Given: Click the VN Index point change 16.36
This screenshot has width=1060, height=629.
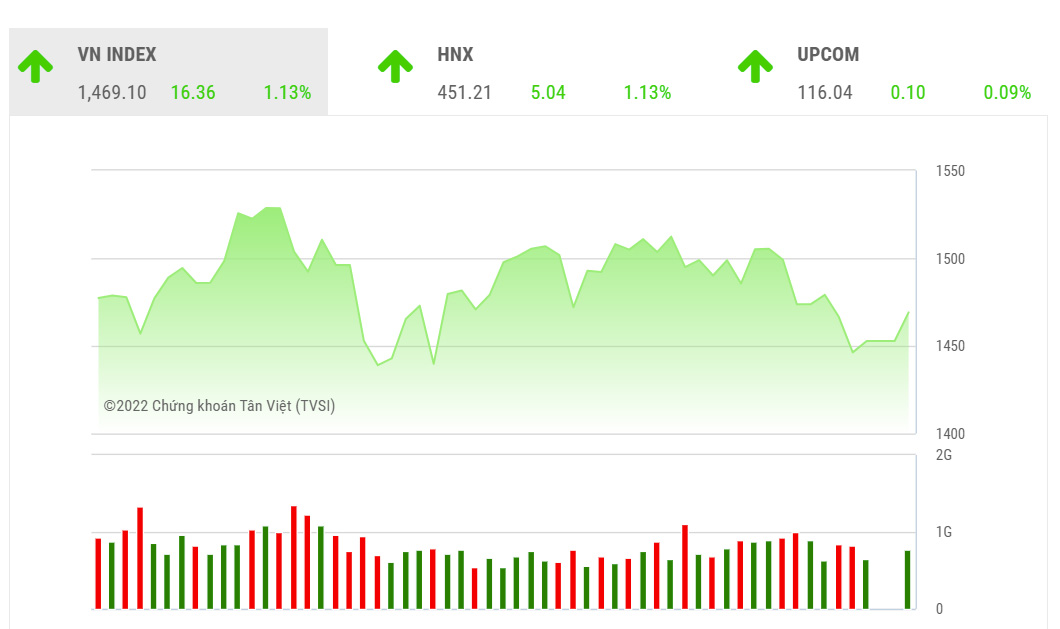Looking at the screenshot, I should coord(193,93).
